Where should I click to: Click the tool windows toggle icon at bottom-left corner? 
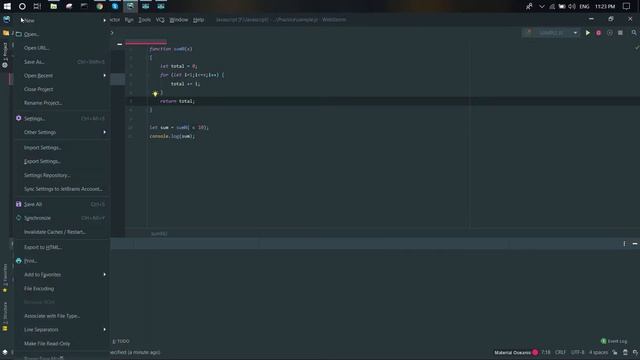click(x=5, y=352)
